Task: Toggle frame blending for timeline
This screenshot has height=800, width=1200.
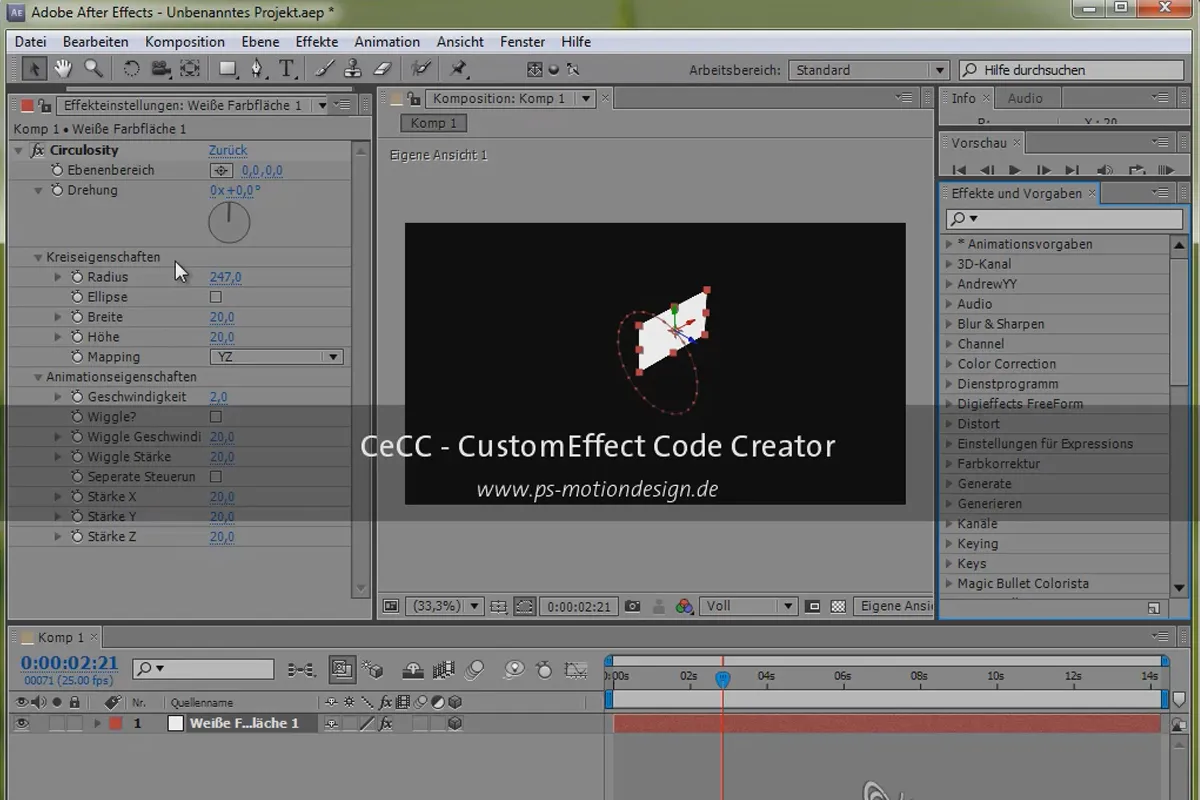Action: (x=445, y=669)
